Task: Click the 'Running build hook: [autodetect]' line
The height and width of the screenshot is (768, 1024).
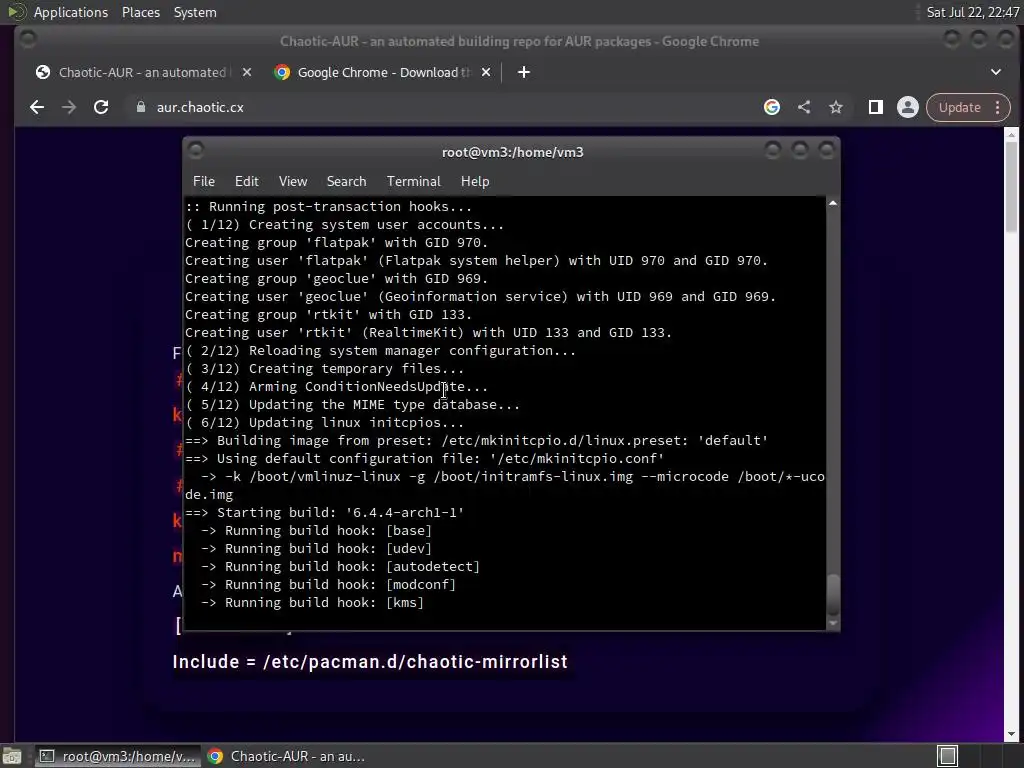Action: click(340, 567)
